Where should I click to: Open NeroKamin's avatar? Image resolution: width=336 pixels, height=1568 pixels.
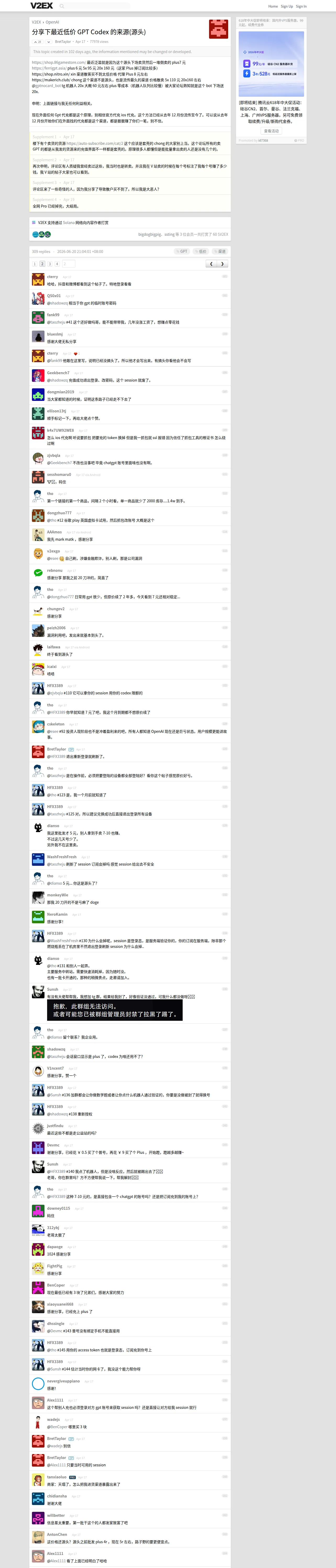click(38, 917)
